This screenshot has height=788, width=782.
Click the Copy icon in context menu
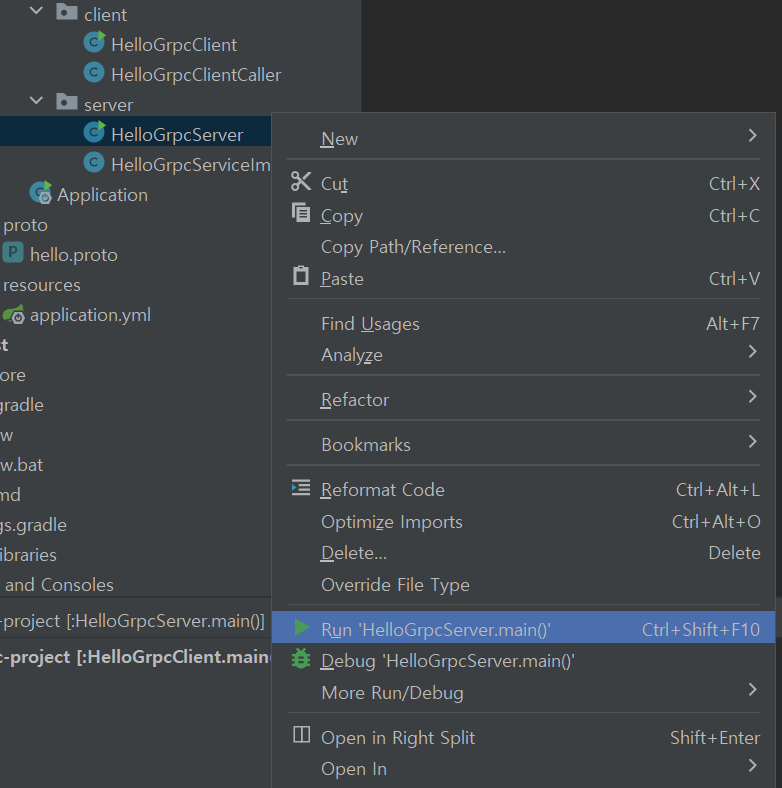(301, 213)
